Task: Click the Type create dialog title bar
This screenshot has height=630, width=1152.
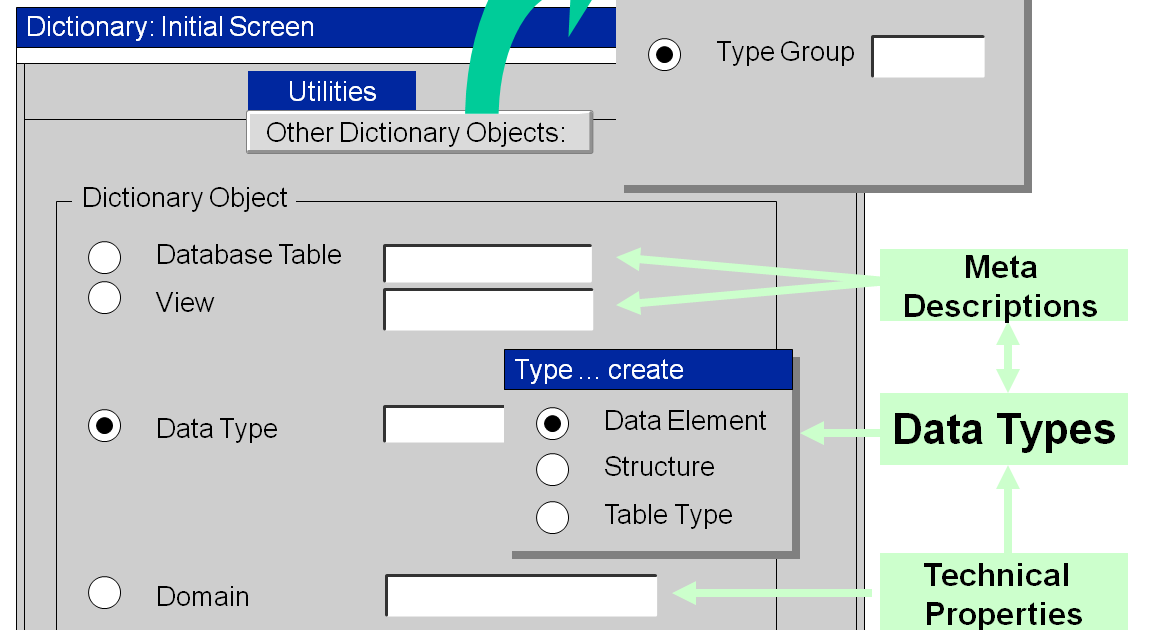Action: (647, 369)
